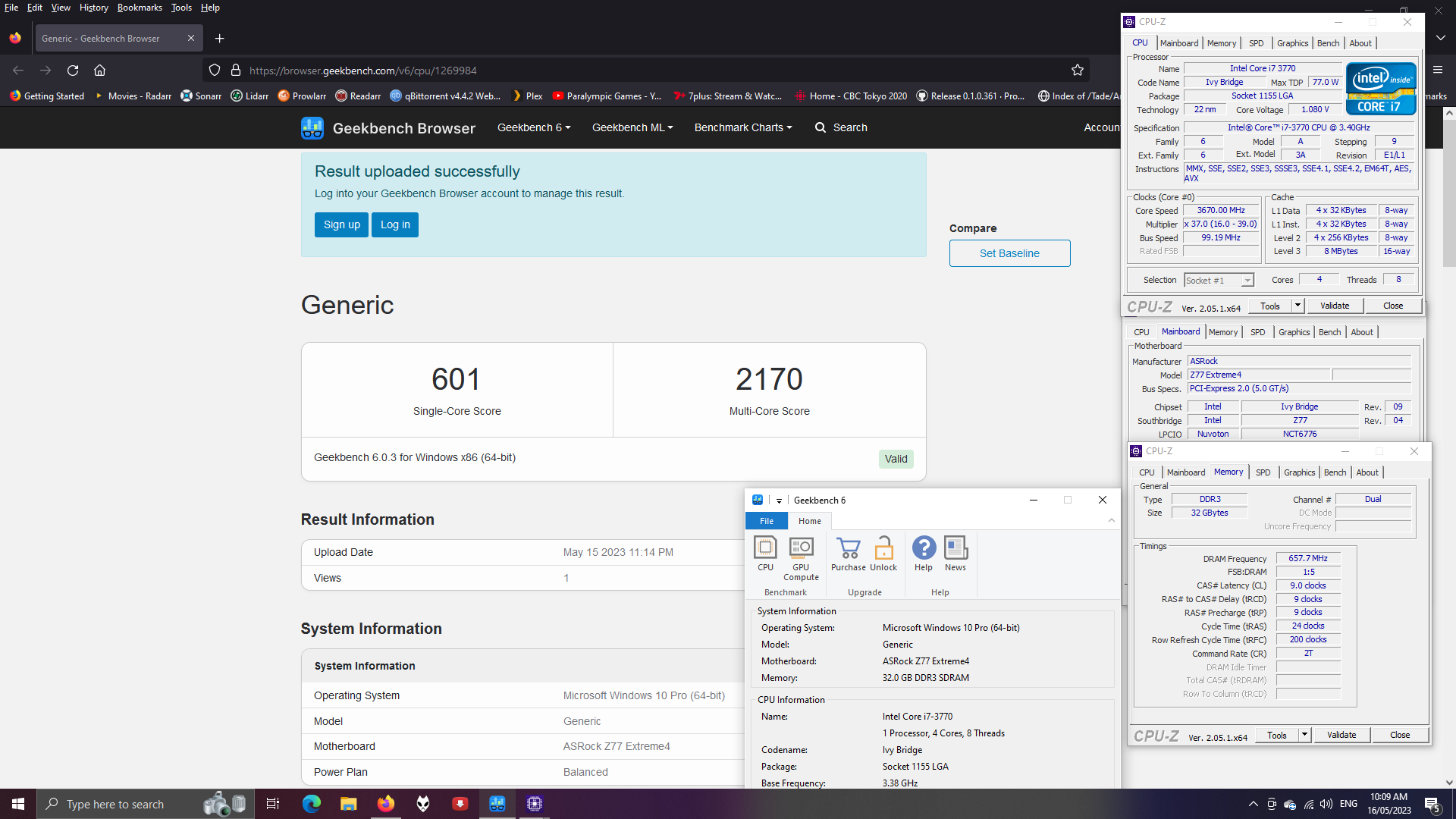This screenshot has height=819, width=1456.
Task: Open Firefox Tools menu
Action: pos(181,8)
